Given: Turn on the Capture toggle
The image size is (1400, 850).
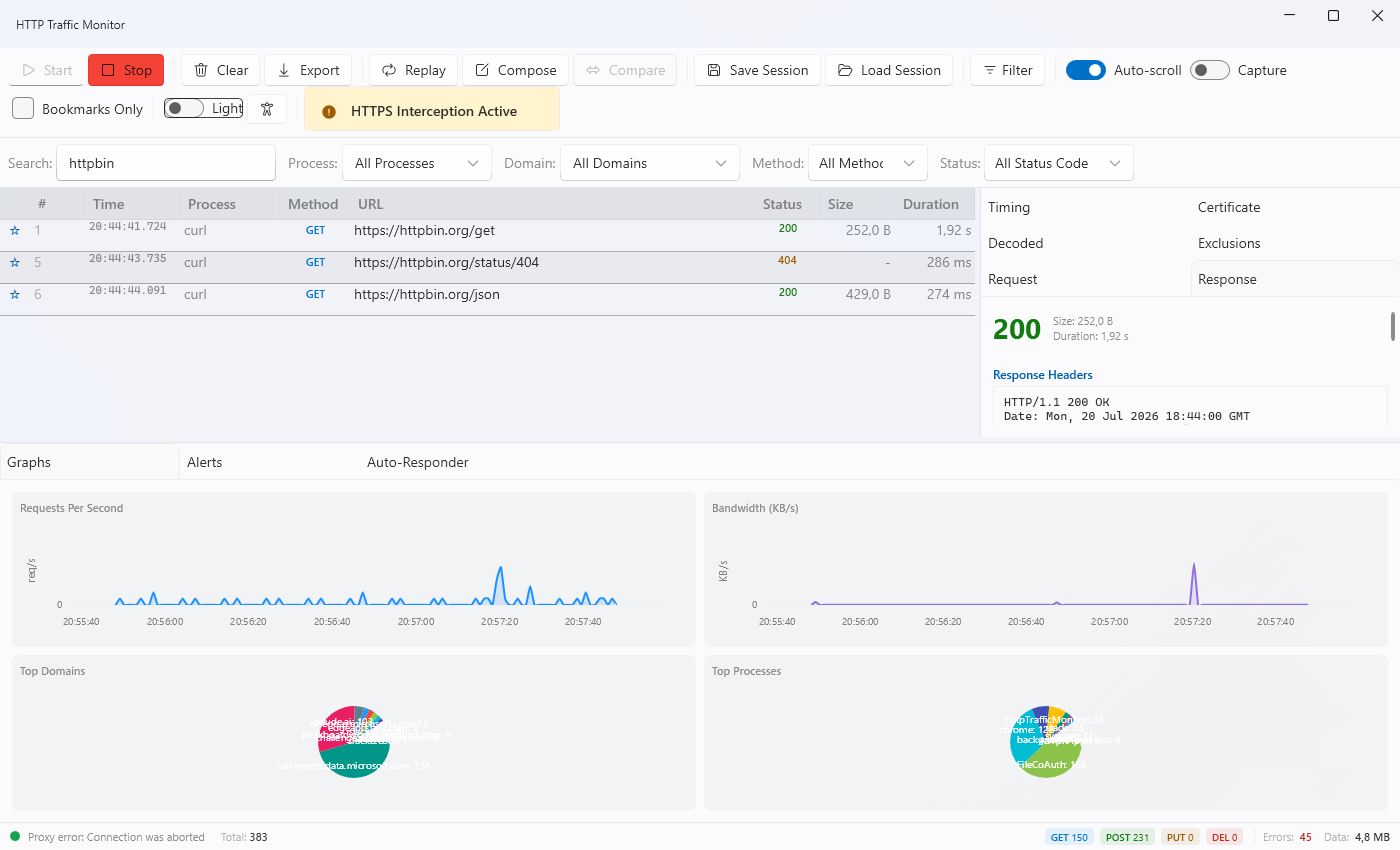Looking at the screenshot, I should pos(1210,70).
